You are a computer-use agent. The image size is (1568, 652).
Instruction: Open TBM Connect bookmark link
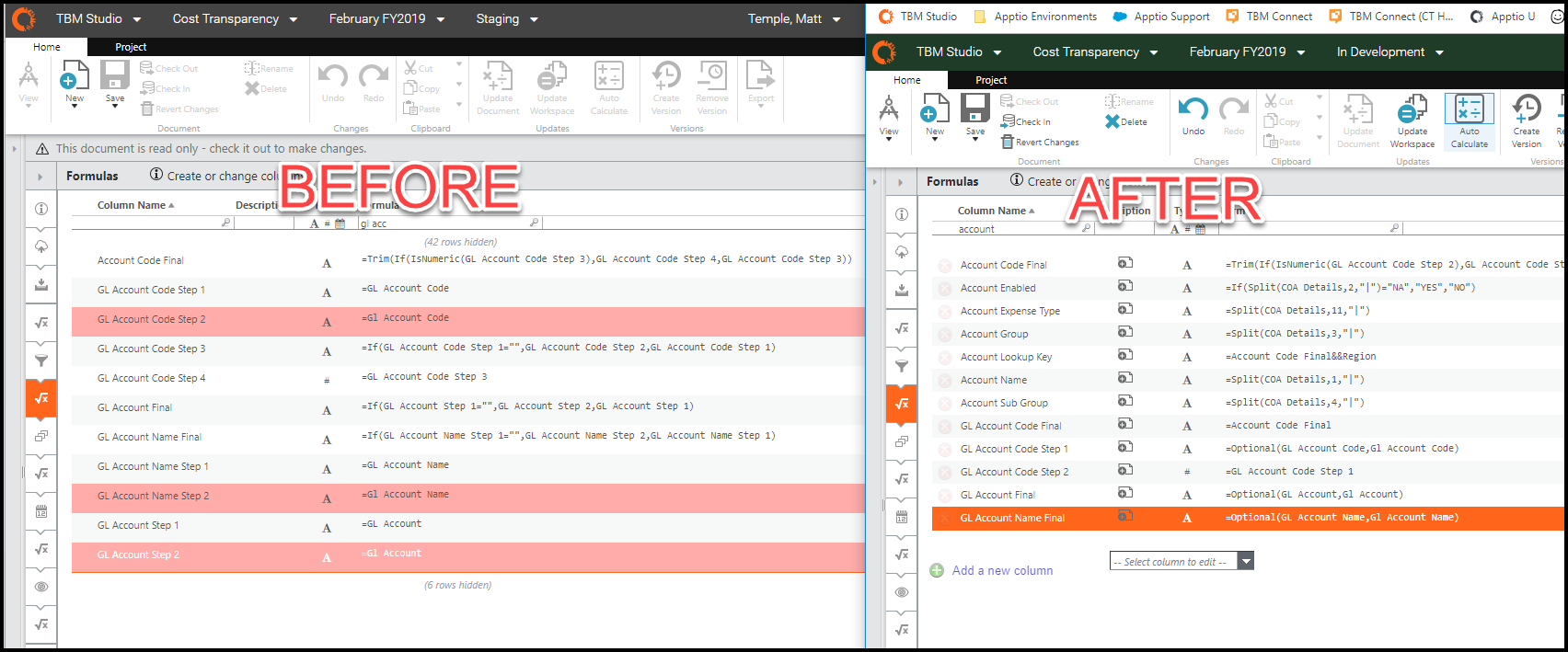coord(1270,17)
